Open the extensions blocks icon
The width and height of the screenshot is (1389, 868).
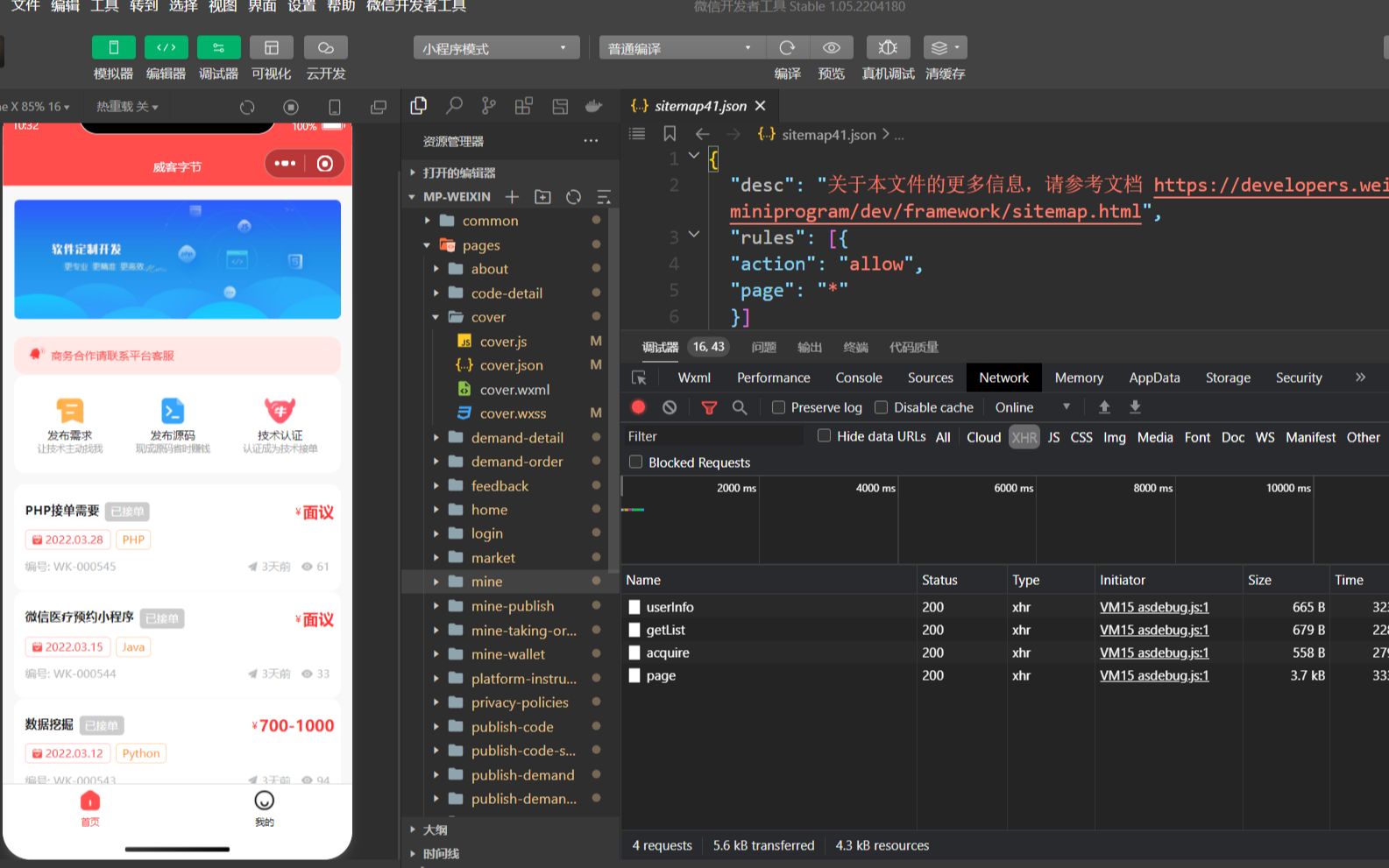click(523, 106)
